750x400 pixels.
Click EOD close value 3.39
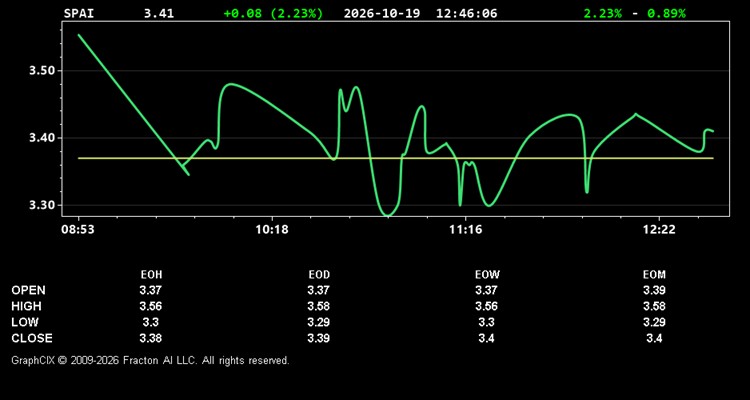coord(319,338)
